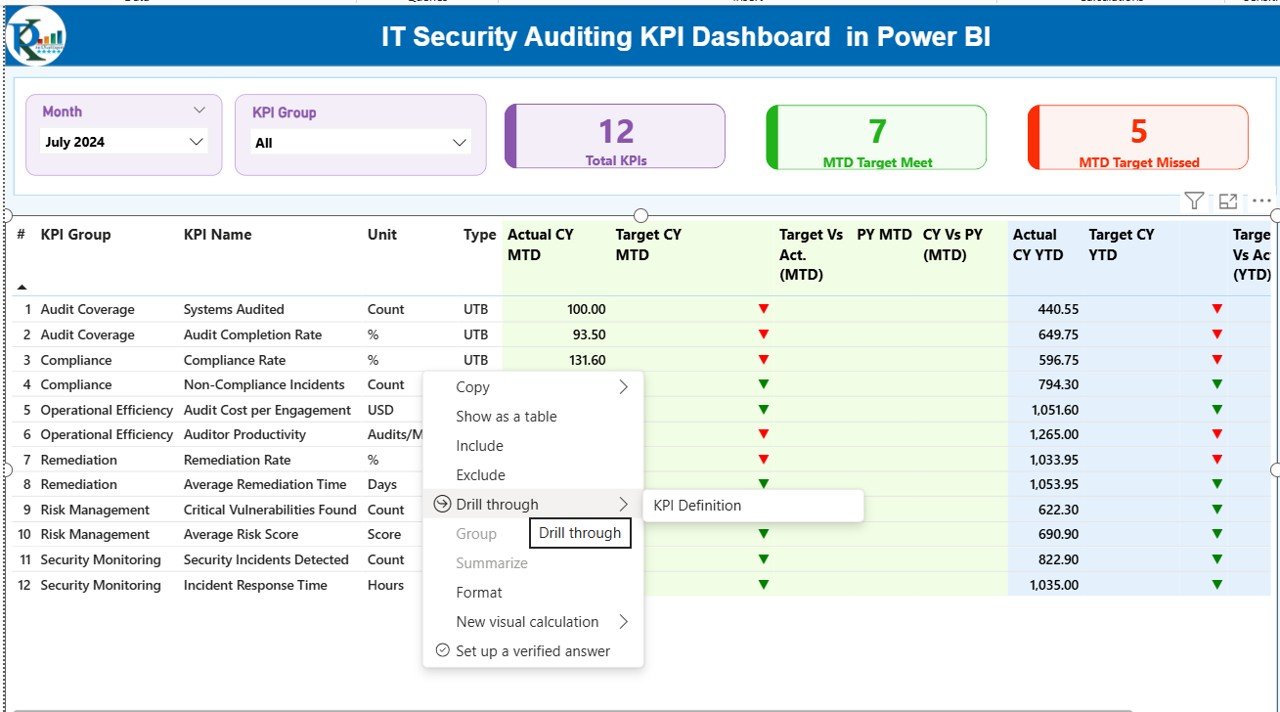The width and height of the screenshot is (1280, 712).
Task: Expand the Copy submenu arrow
Action: 623,387
